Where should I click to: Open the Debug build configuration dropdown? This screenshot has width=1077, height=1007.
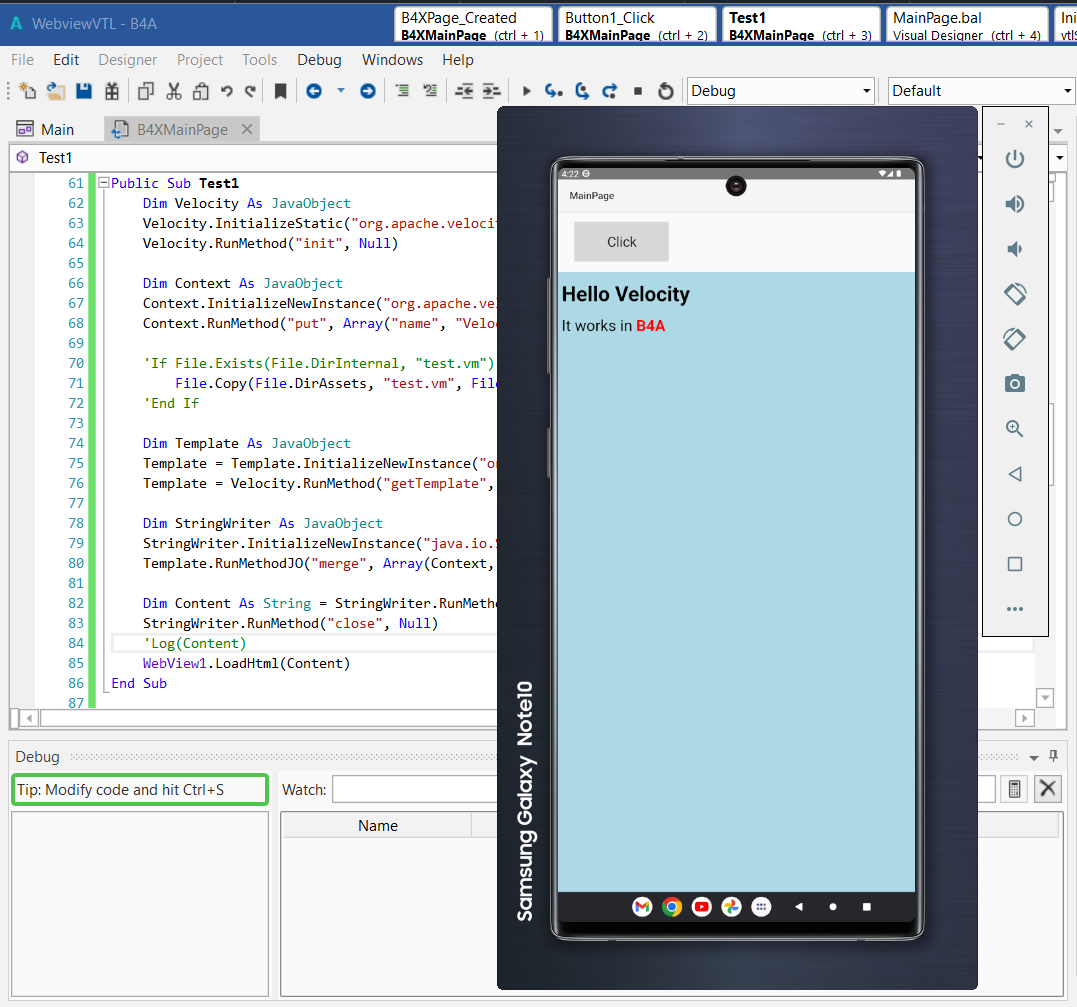click(x=868, y=90)
